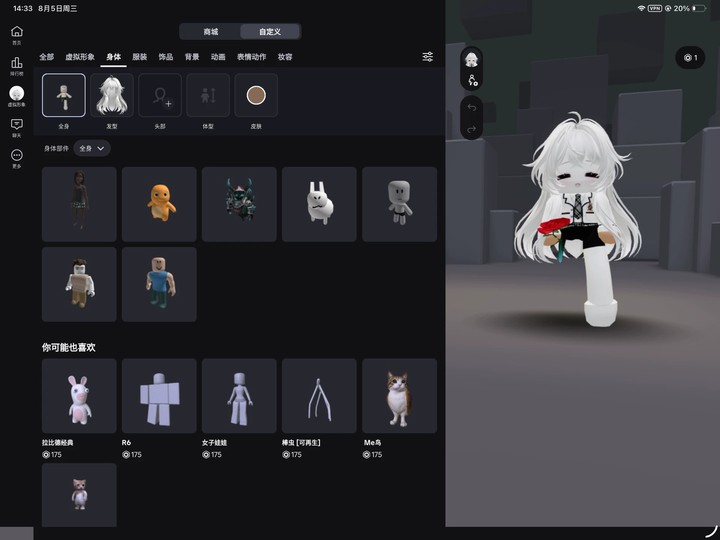Screen dimensions: 720x540
Task: Click the filter sliders icon
Action: (428, 56)
